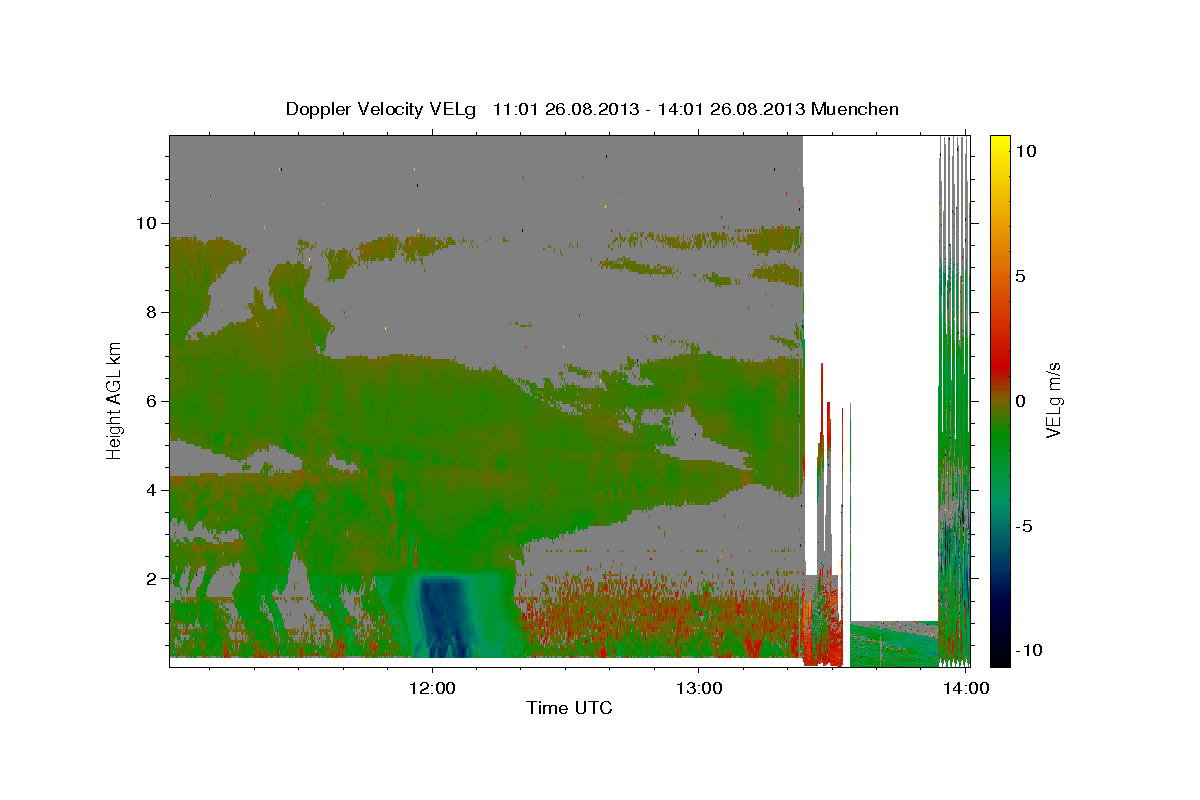
Task: Click the 'VELg m/s' colorbar title
Action: 1053,400
